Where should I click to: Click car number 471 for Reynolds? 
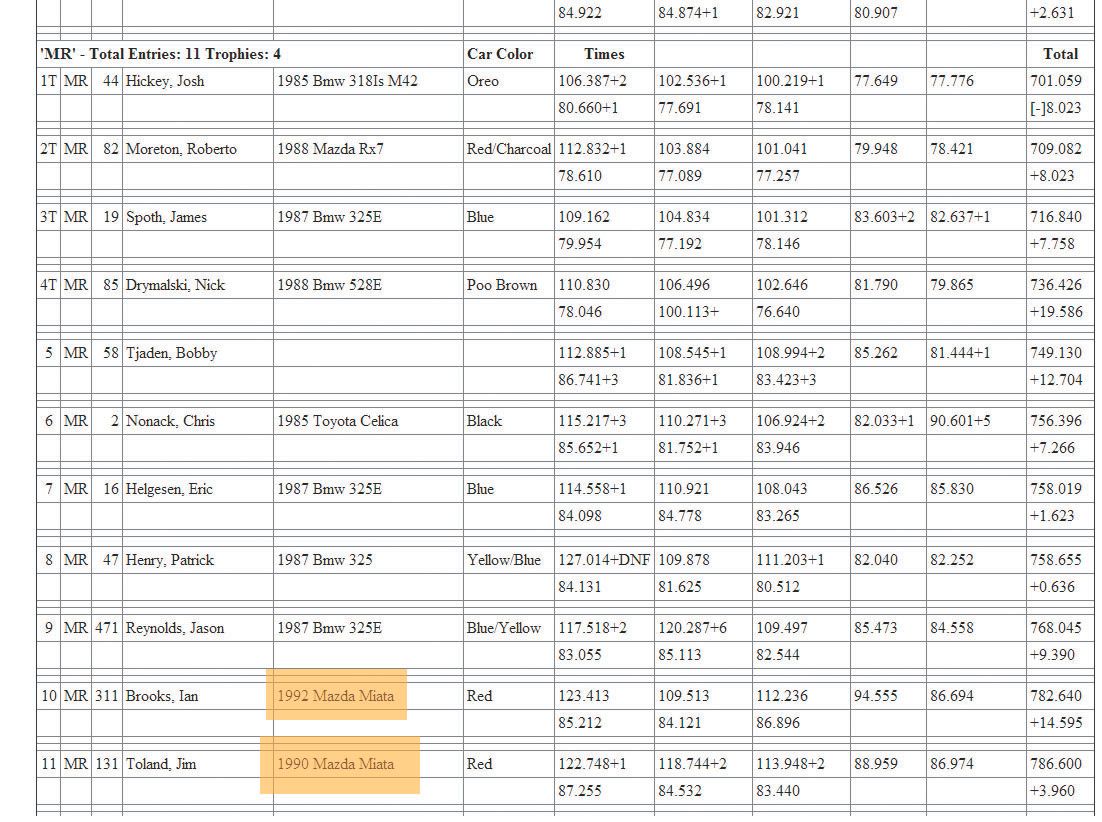(107, 628)
